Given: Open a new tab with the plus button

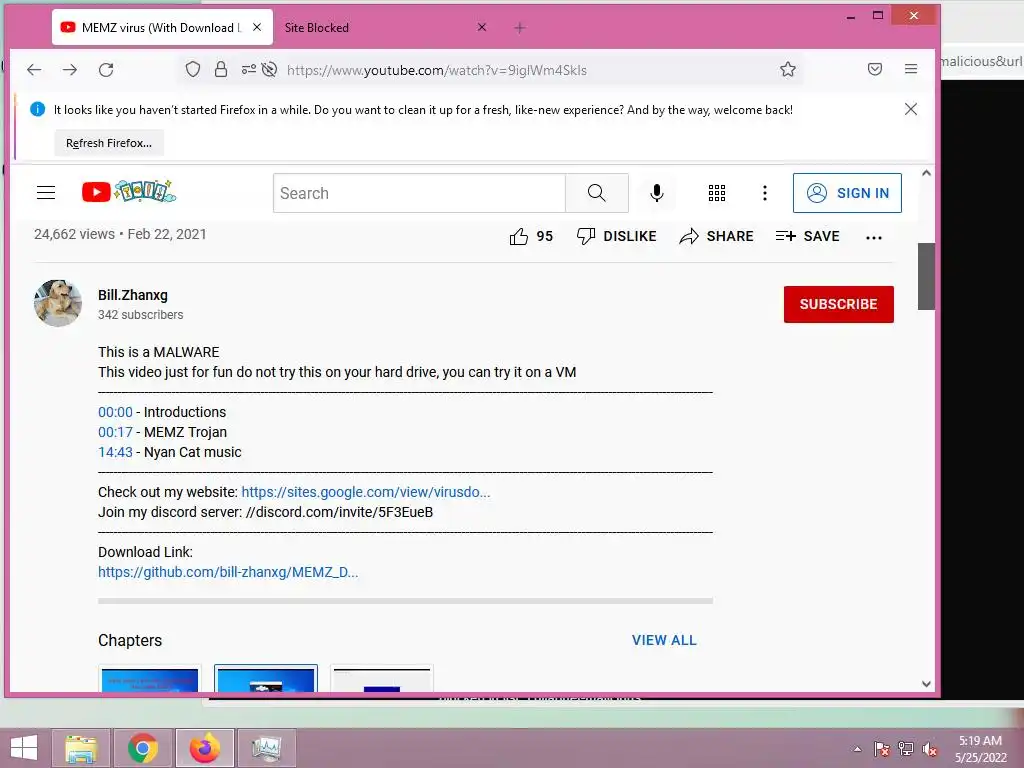Looking at the screenshot, I should [x=520, y=27].
